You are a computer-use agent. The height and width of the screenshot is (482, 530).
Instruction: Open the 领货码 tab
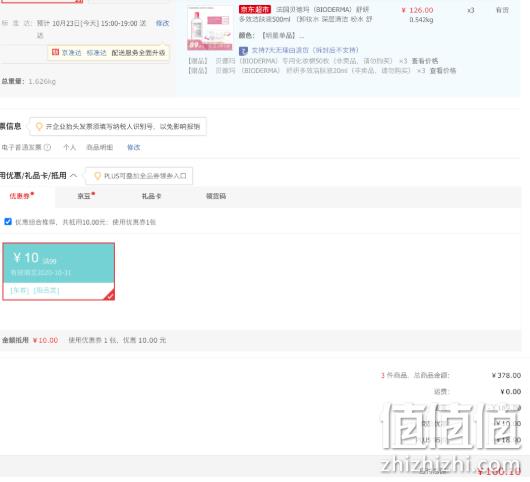coord(216,196)
